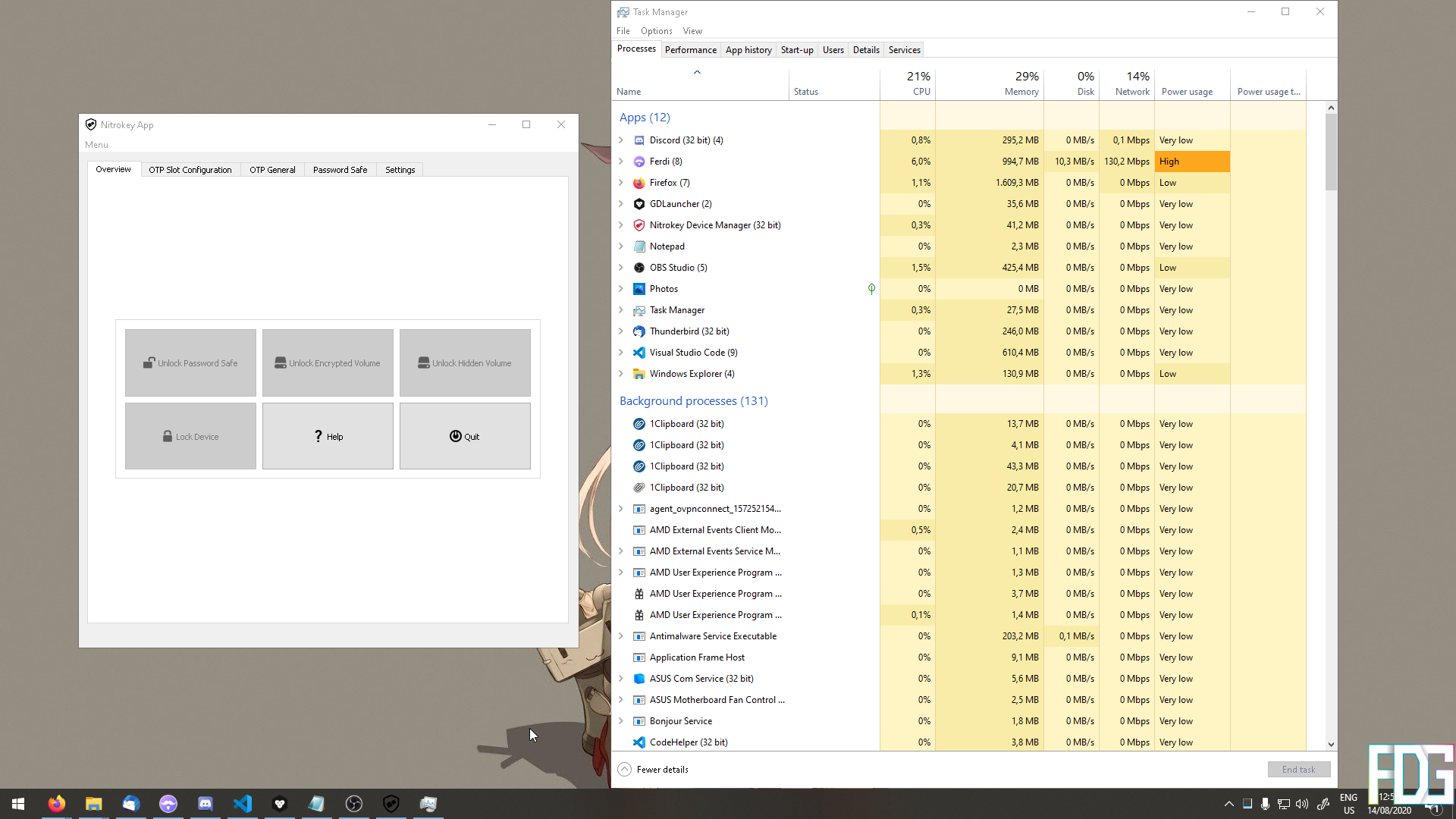1456x819 pixels.
Task: Switch to the App history tab
Action: coord(748,50)
